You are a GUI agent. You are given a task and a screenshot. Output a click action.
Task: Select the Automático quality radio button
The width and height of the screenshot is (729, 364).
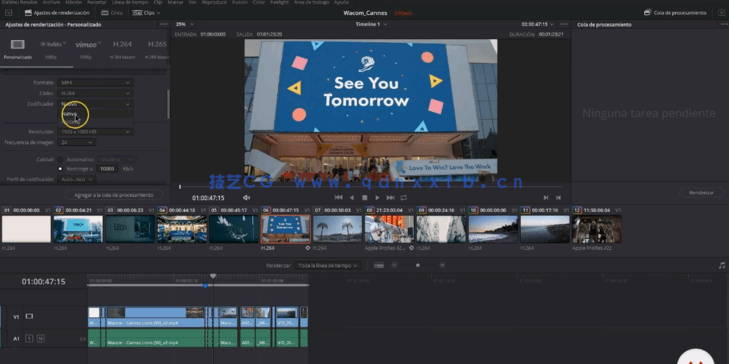tap(60, 159)
